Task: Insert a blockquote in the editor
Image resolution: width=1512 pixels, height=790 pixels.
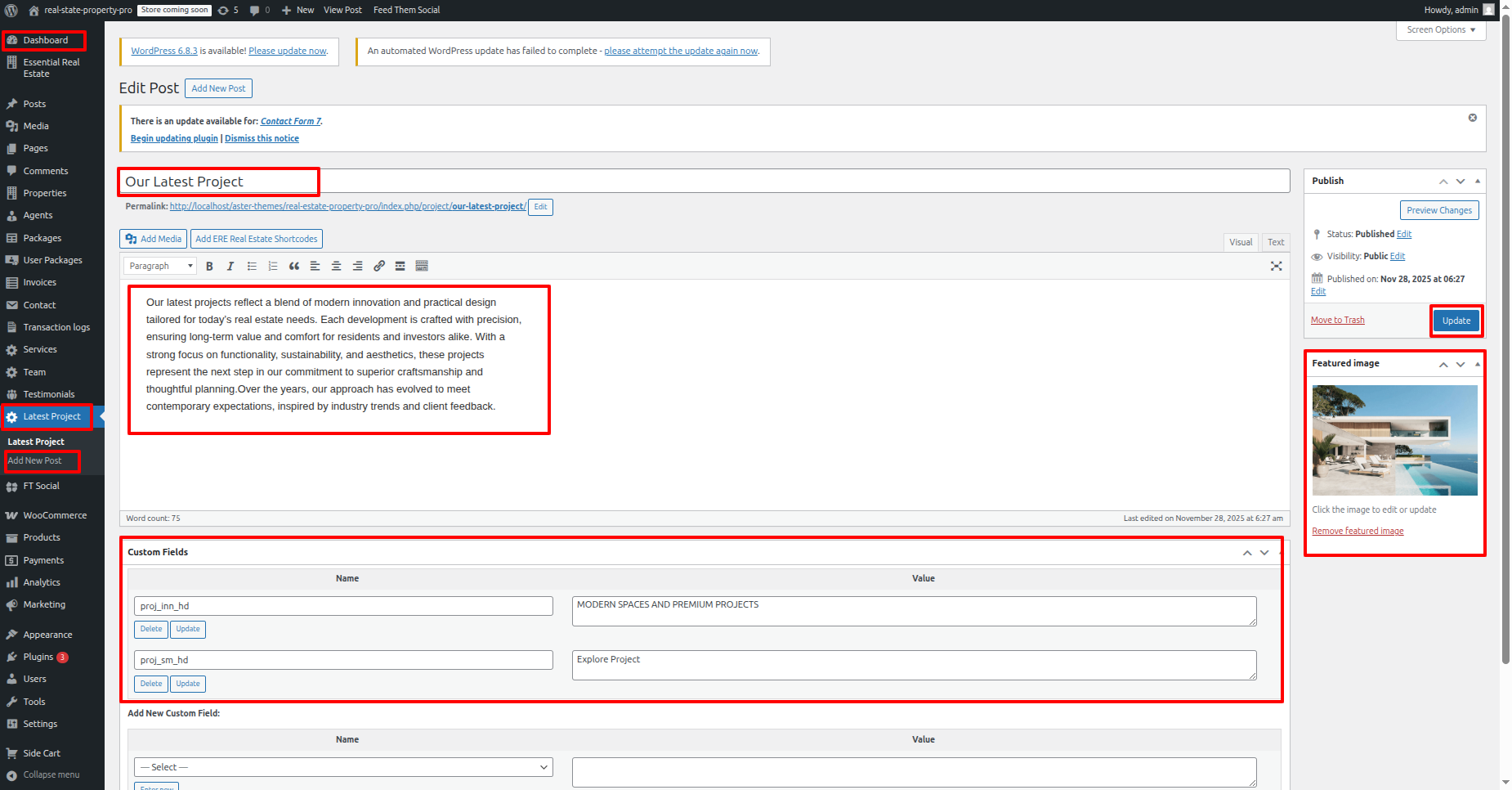Action: point(294,267)
